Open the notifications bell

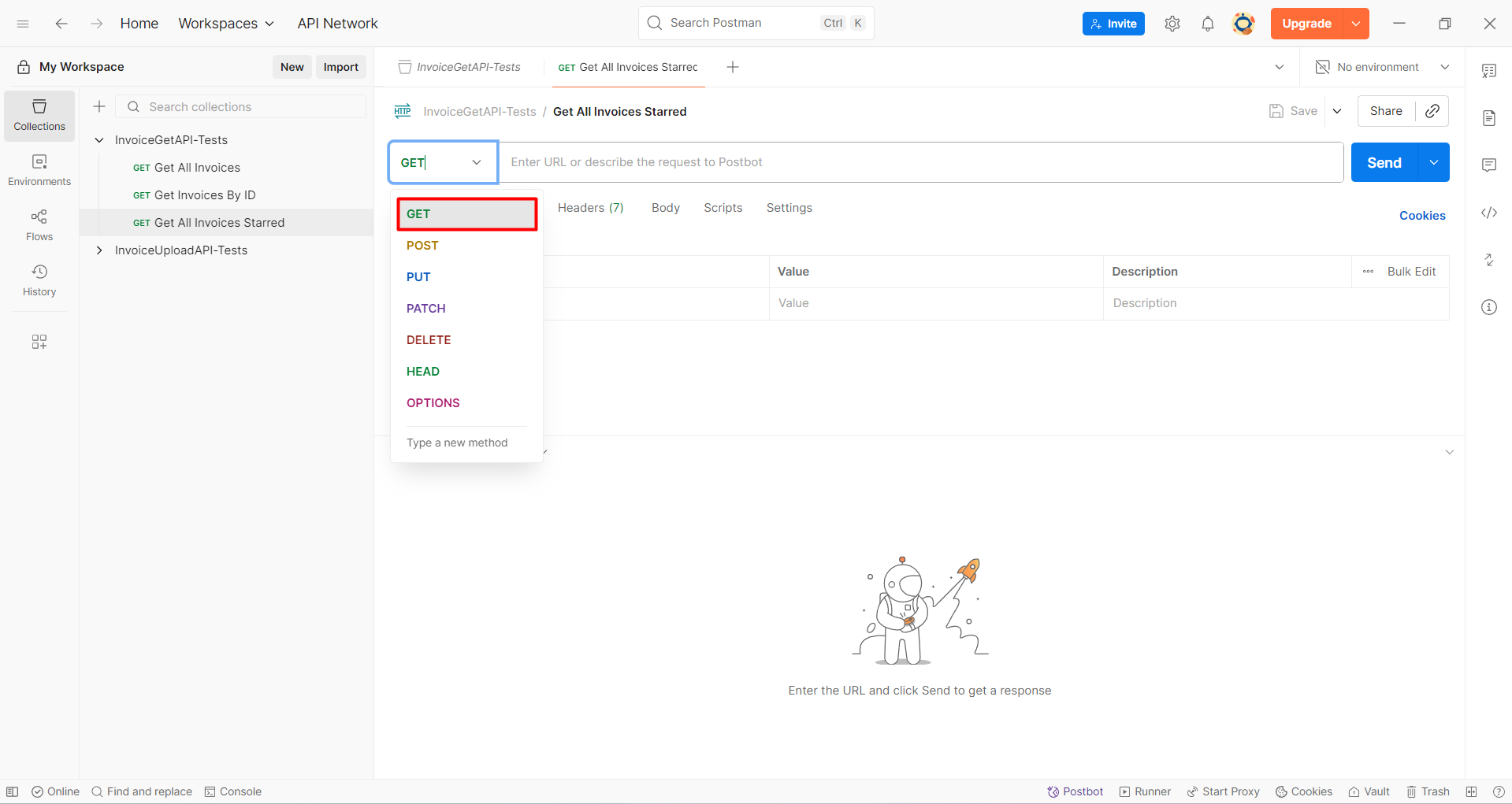coord(1207,23)
